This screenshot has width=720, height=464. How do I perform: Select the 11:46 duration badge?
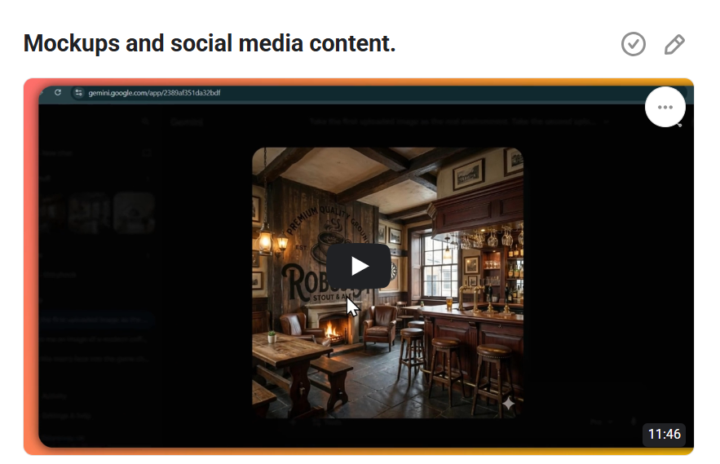pos(664,434)
